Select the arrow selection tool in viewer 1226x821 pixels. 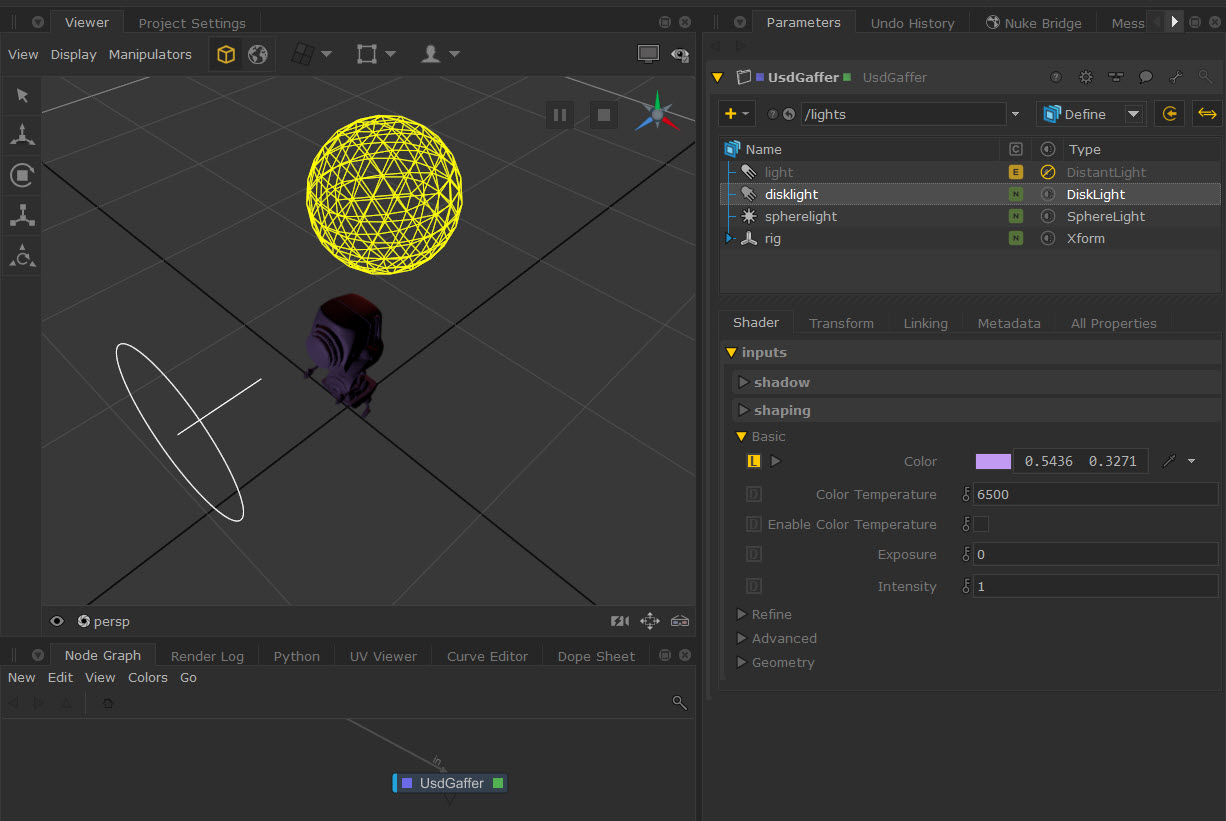point(22,96)
